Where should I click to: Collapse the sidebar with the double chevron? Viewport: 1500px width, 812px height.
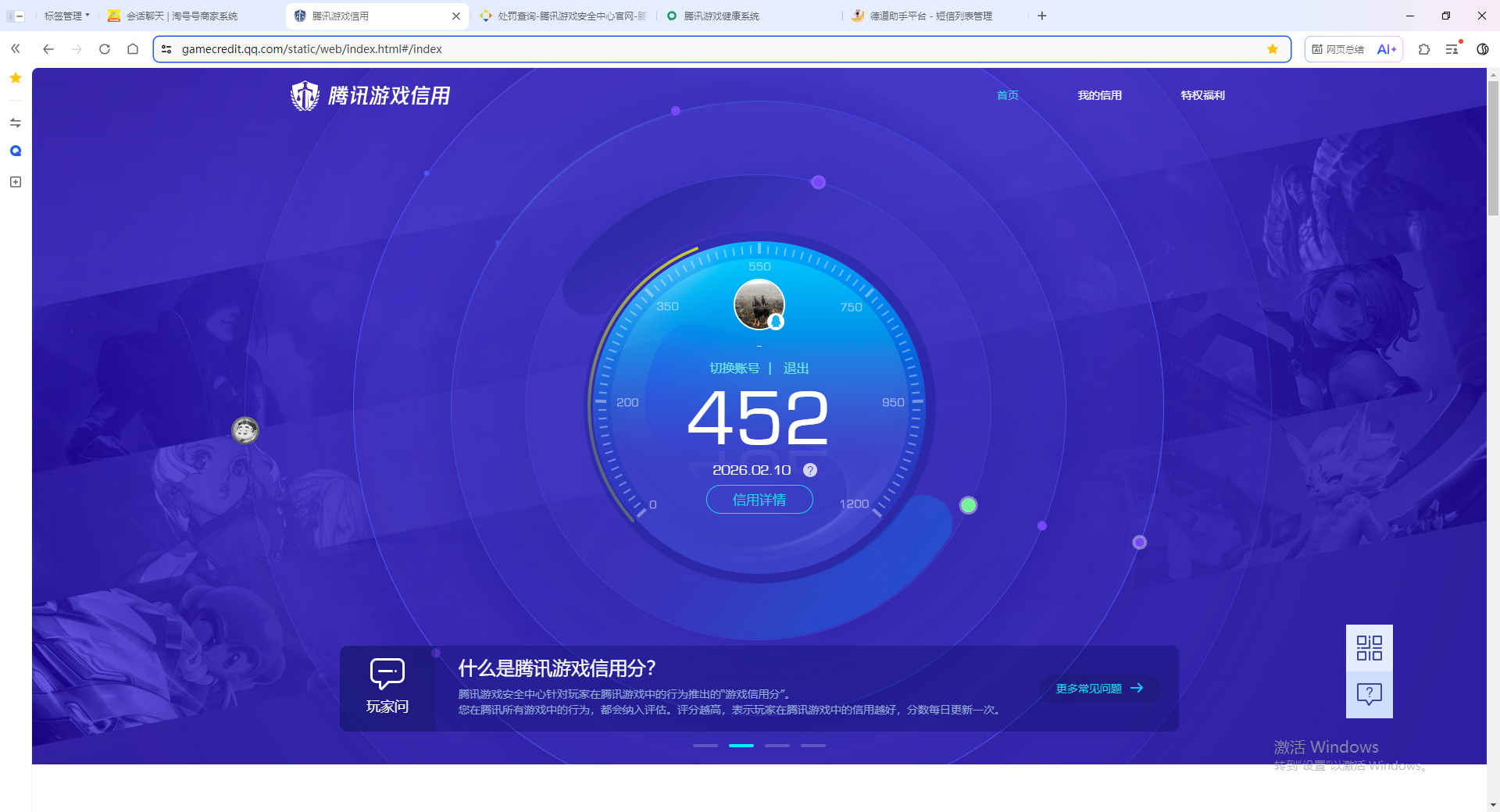[x=15, y=48]
